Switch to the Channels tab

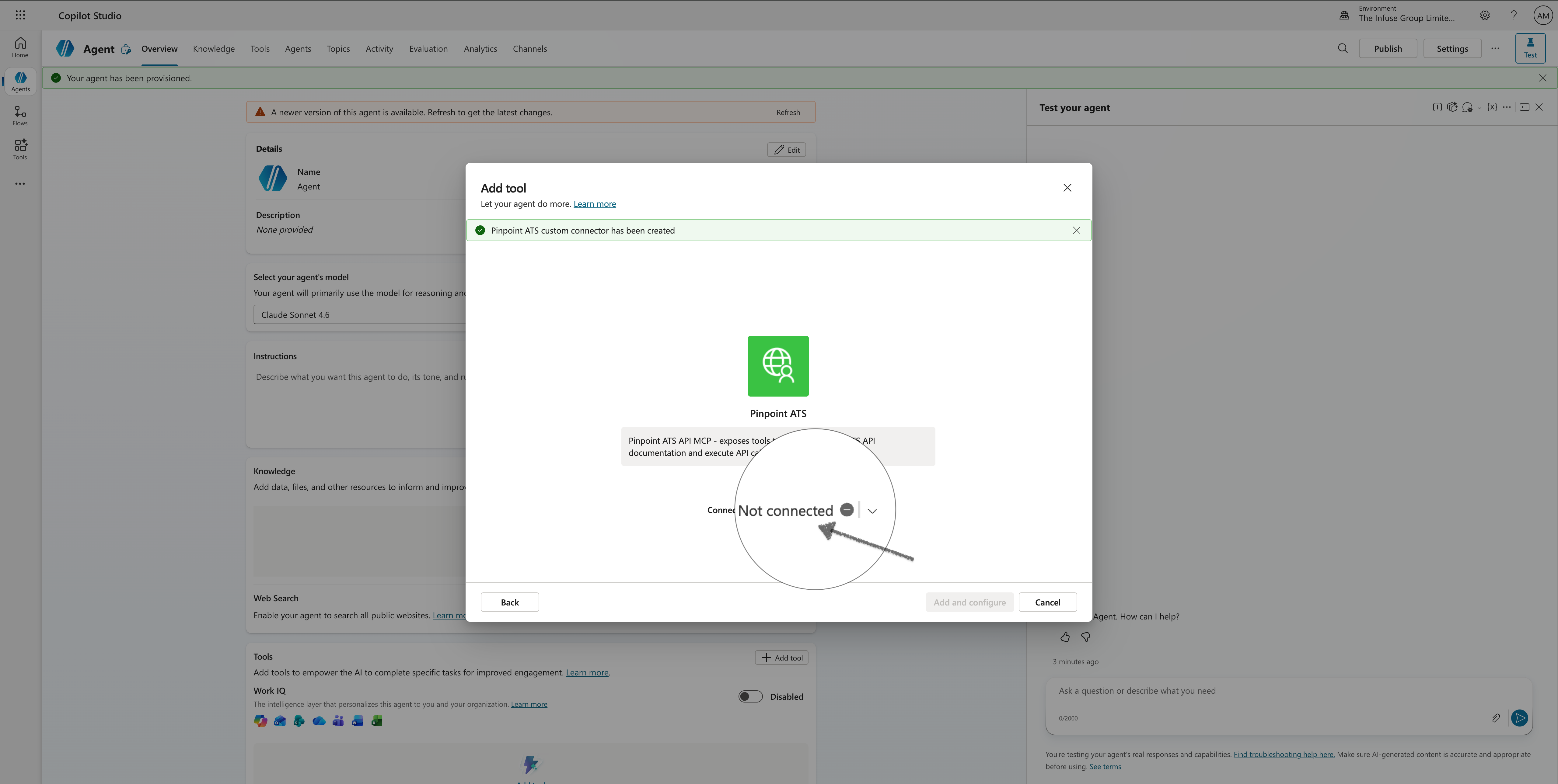pyautogui.click(x=530, y=48)
